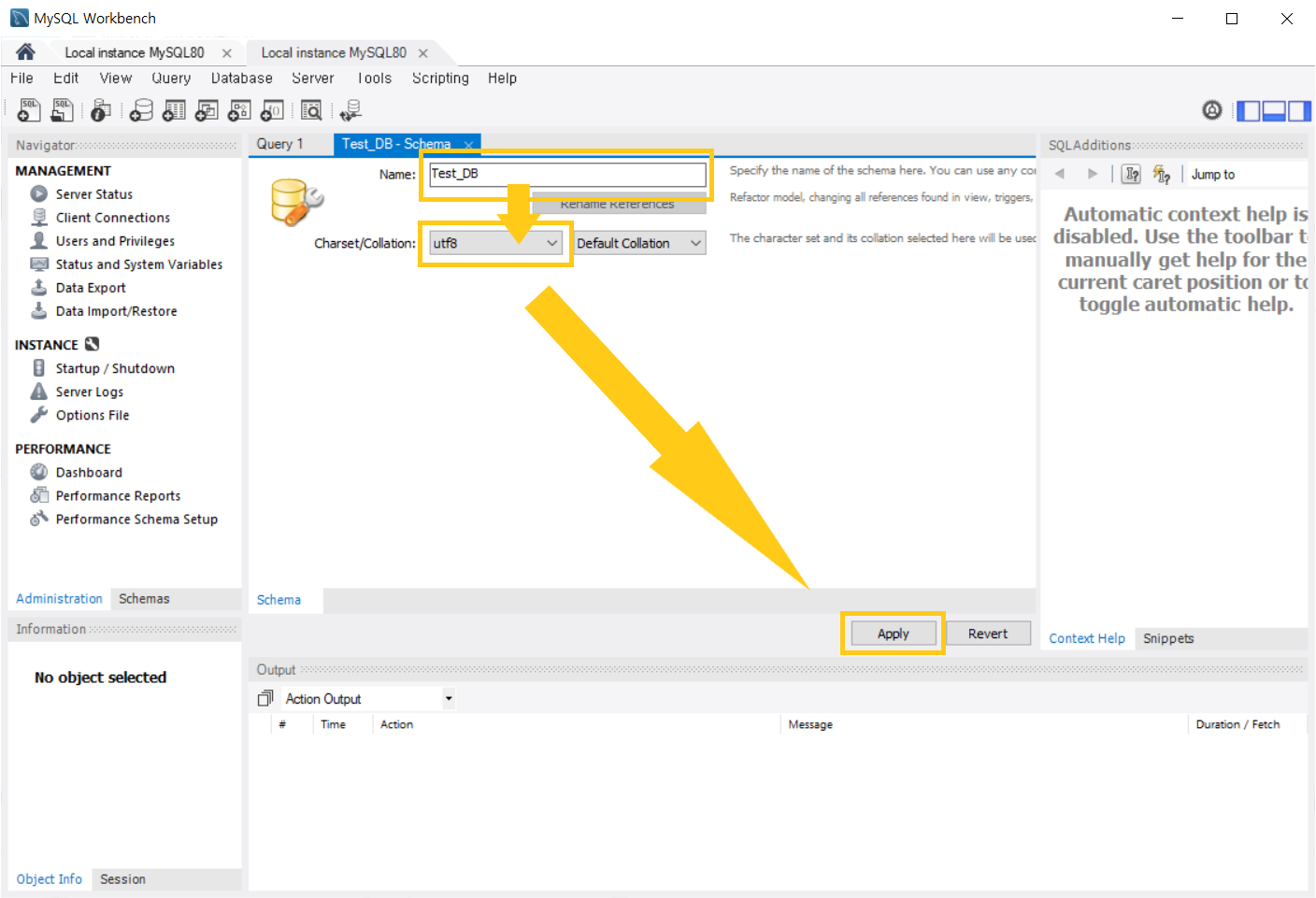Click the create new table icon
This screenshot has width=1316, height=898.
tap(174, 110)
